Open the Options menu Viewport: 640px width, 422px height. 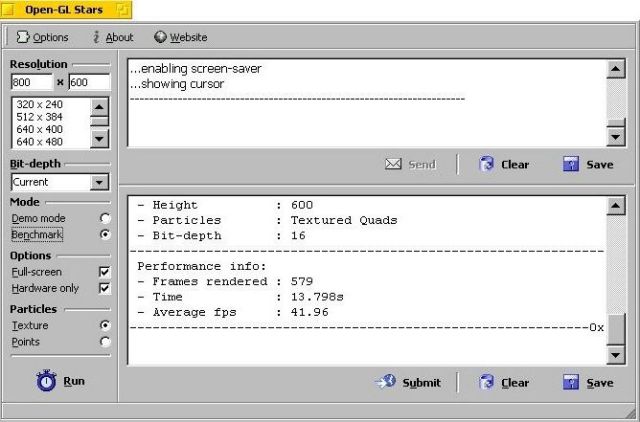(x=42, y=37)
